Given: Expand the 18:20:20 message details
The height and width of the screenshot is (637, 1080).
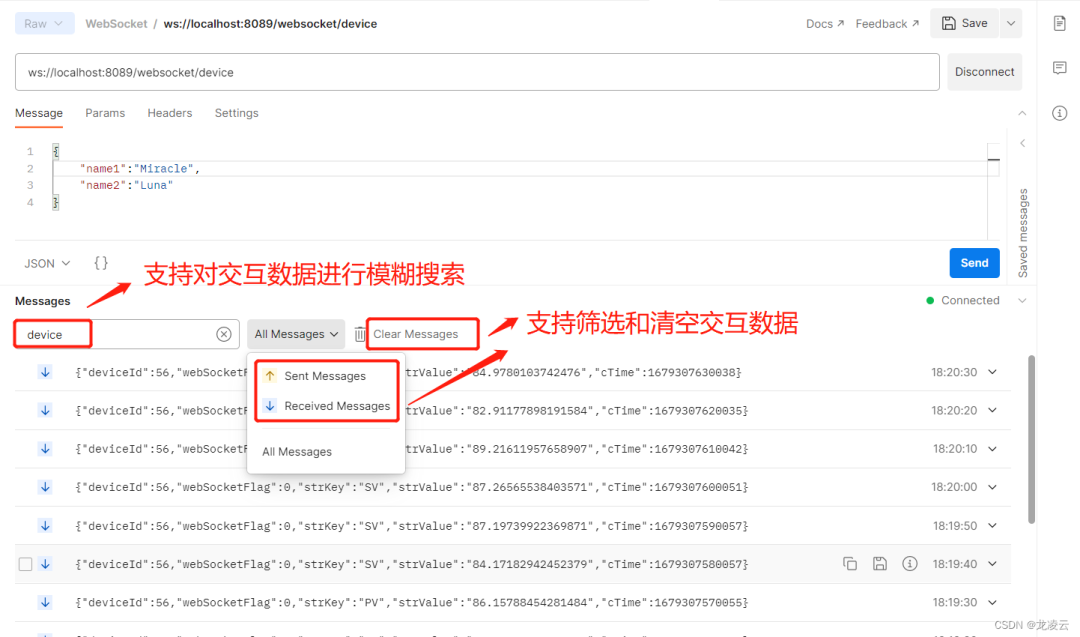Looking at the screenshot, I should (993, 410).
